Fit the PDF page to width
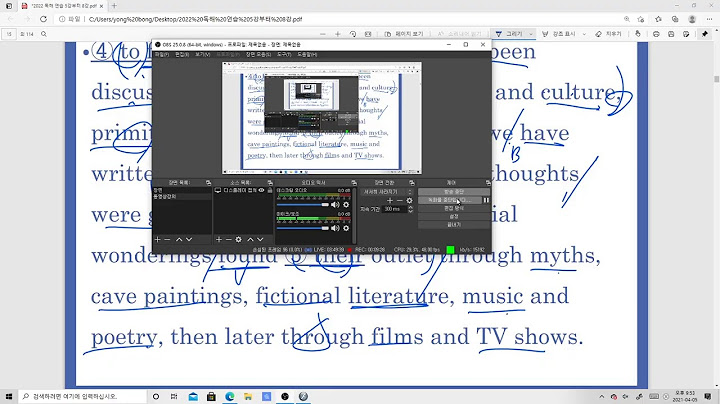The height and width of the screenshot is (404, 720). coord(368,34)
